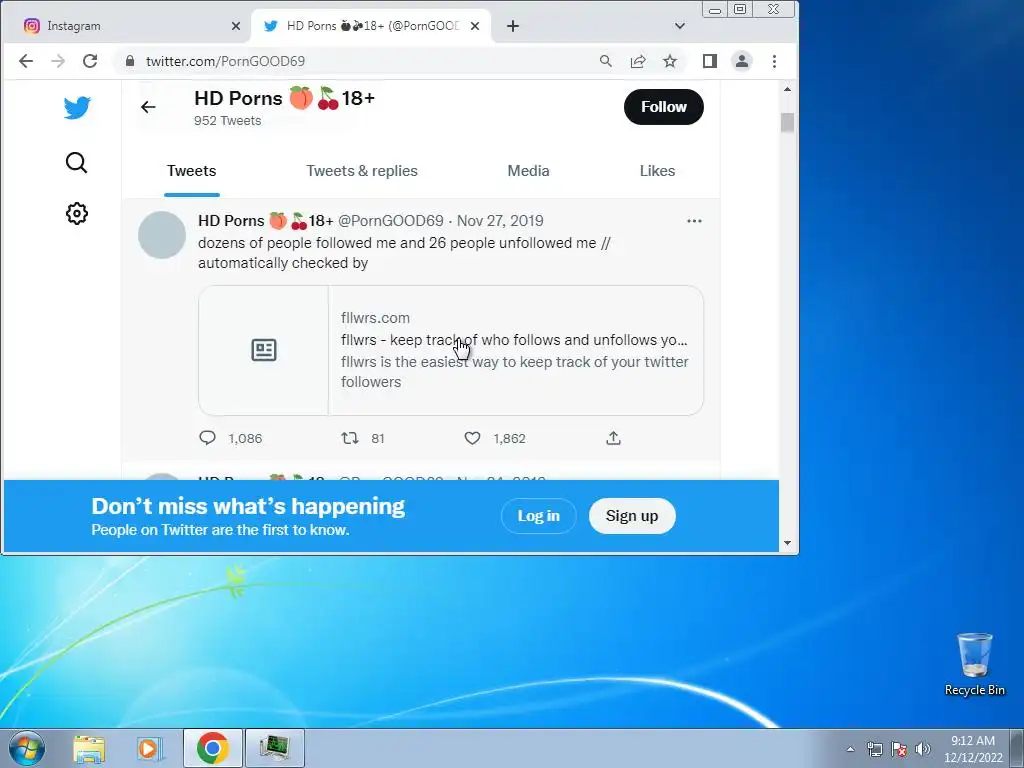This screenshot has height=768, width=1024.
Task: Open the Chrome profile avatar menu
Action: pos(742,61)
